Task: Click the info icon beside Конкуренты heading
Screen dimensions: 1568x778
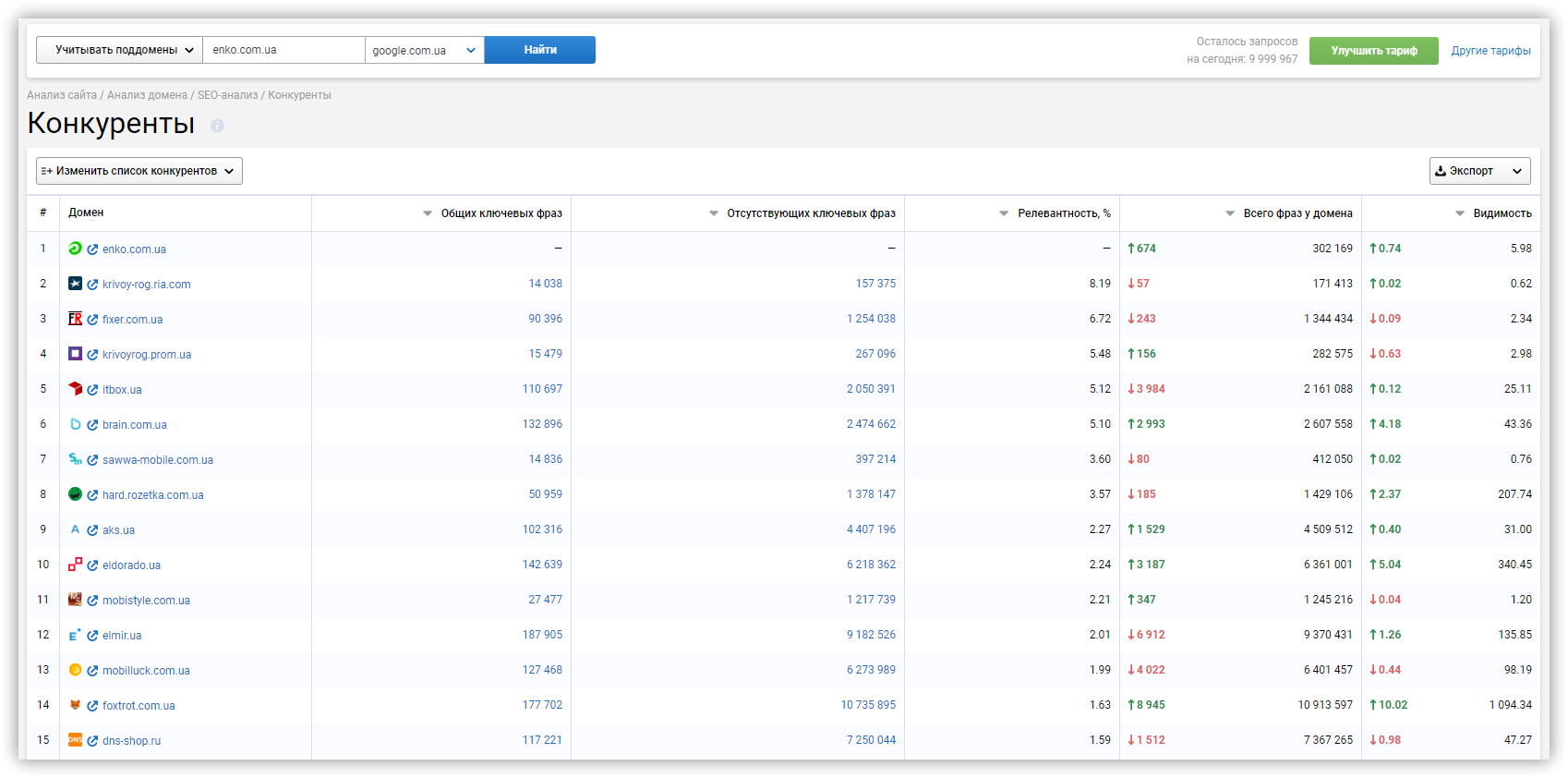Action: (217, 126)
